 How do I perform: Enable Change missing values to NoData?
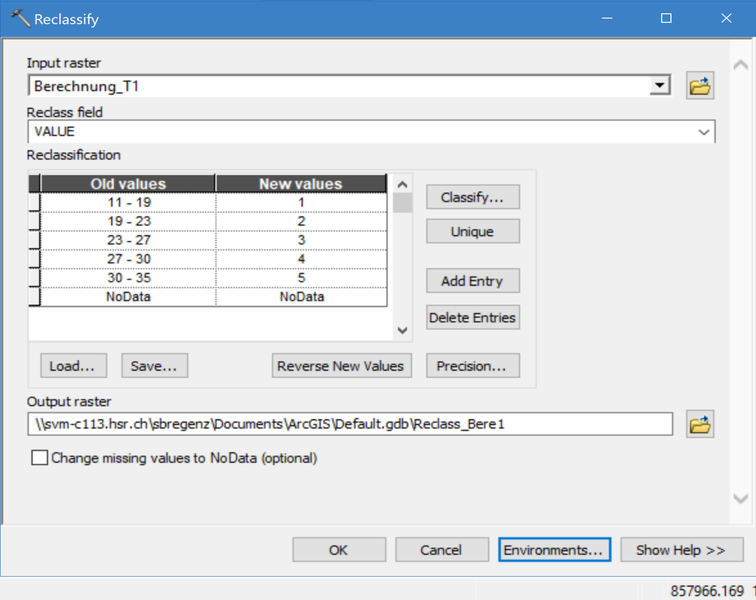click(x=40, y=458)
